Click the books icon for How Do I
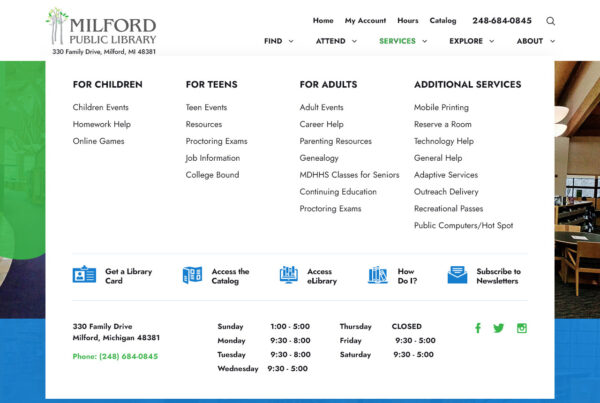Viewport: 600px width, 403px height. [x=378, y=275]
